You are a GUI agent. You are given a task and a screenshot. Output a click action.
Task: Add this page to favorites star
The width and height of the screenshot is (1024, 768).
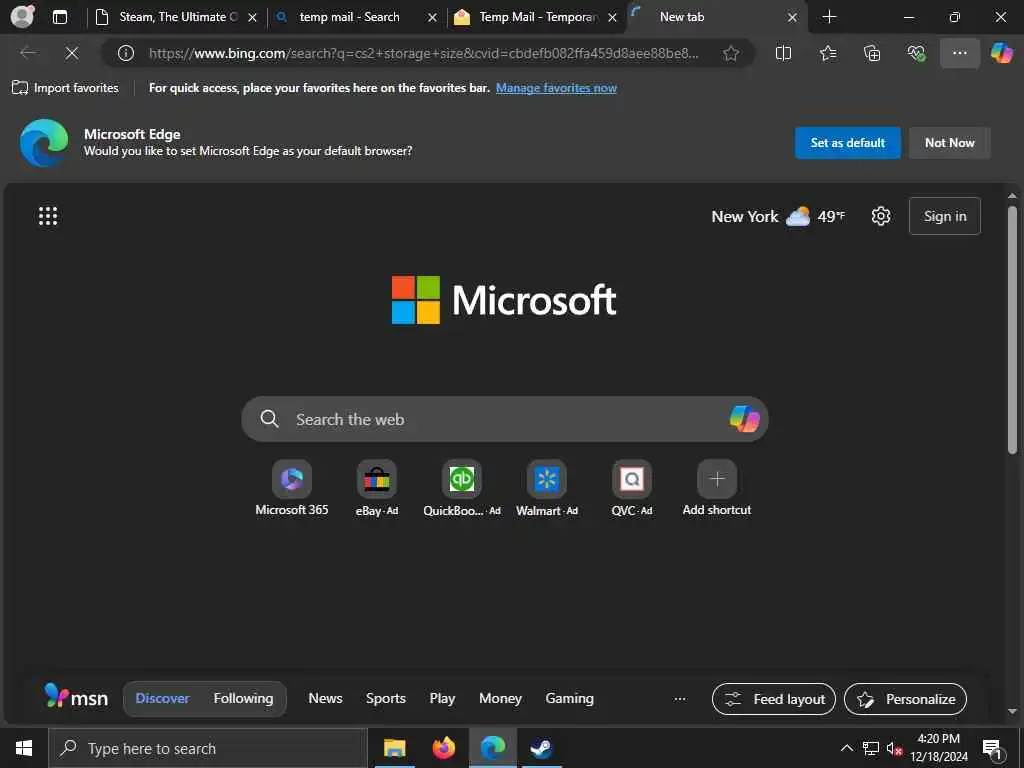731,53
